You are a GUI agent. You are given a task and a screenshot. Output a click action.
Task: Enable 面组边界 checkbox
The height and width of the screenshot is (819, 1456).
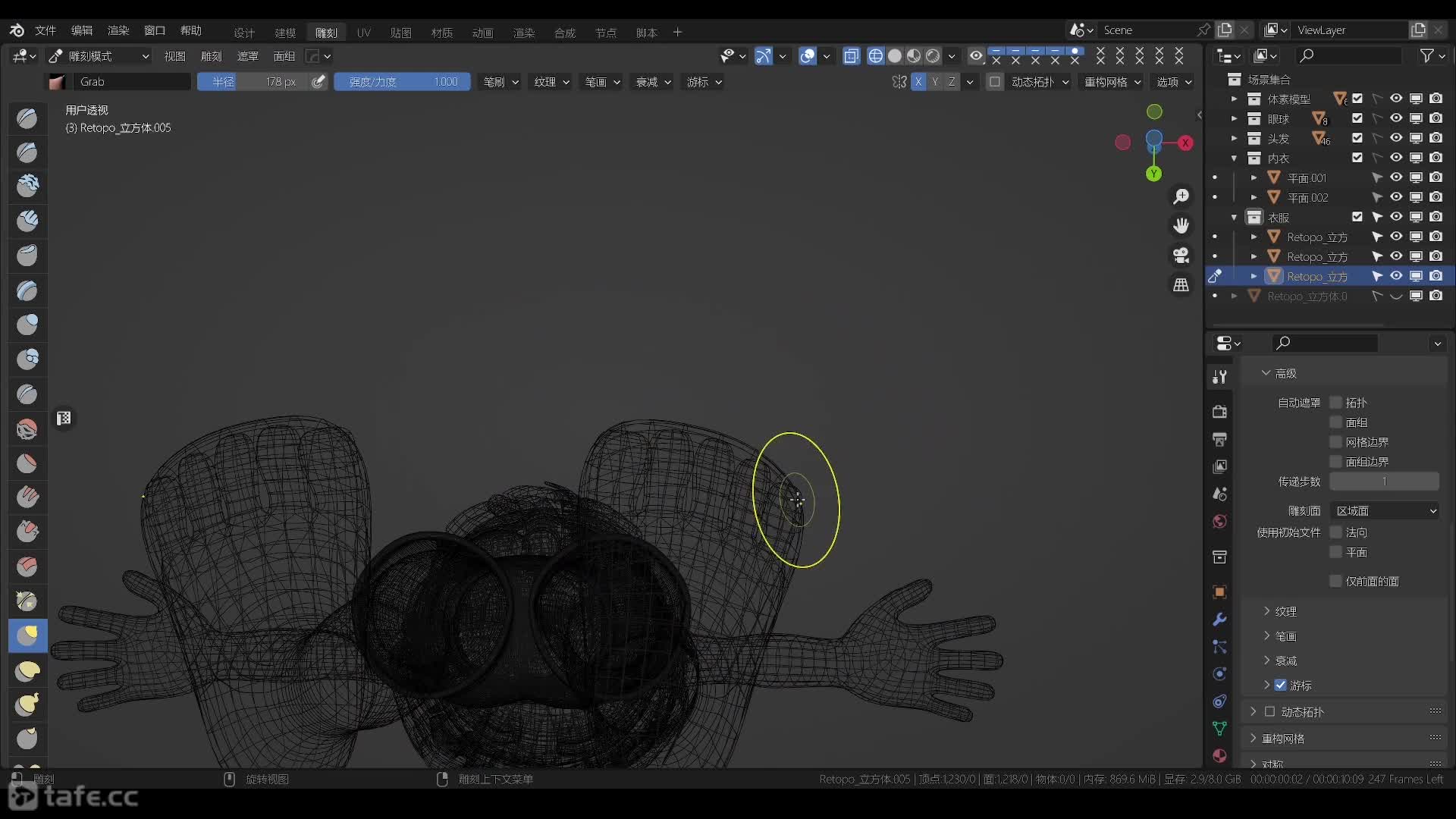point(1336,462)
